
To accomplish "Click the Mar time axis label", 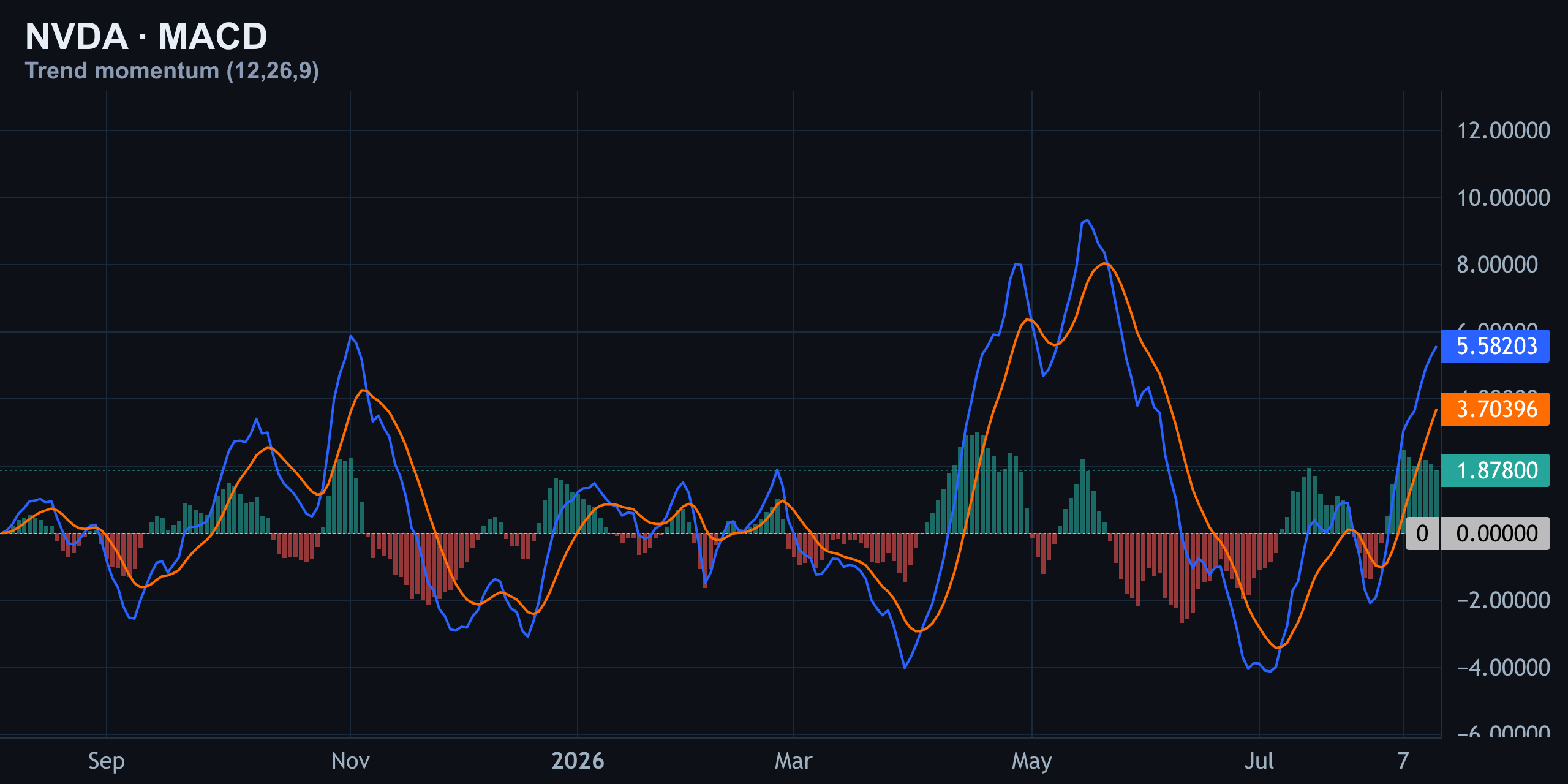I will pyautogui.click(x=794, y=761).
